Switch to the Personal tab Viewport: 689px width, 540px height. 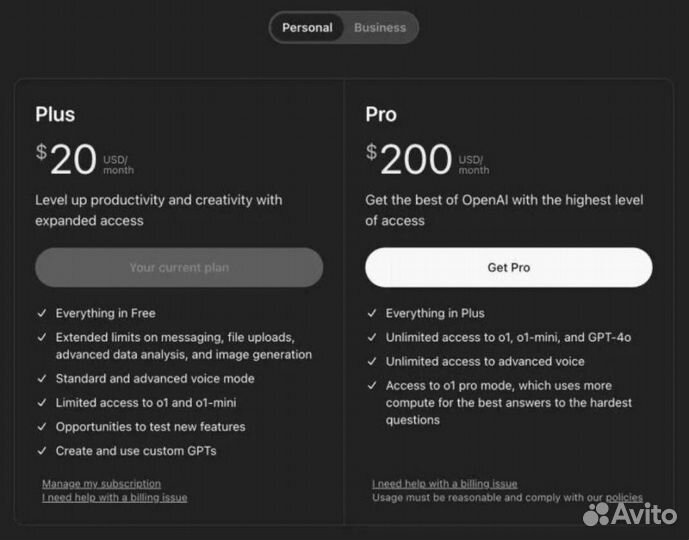coord(307,28)
